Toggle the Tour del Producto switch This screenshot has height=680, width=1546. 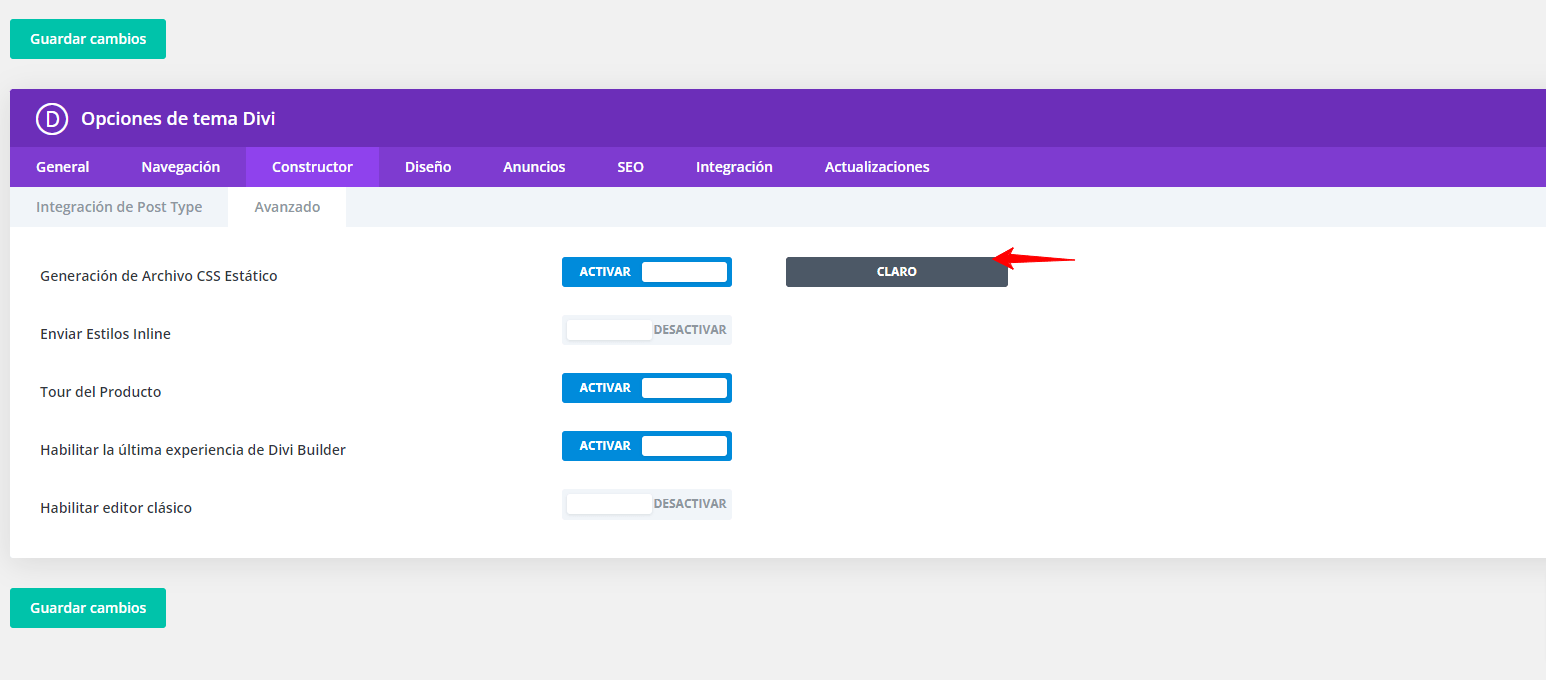[x=647, y=388]
